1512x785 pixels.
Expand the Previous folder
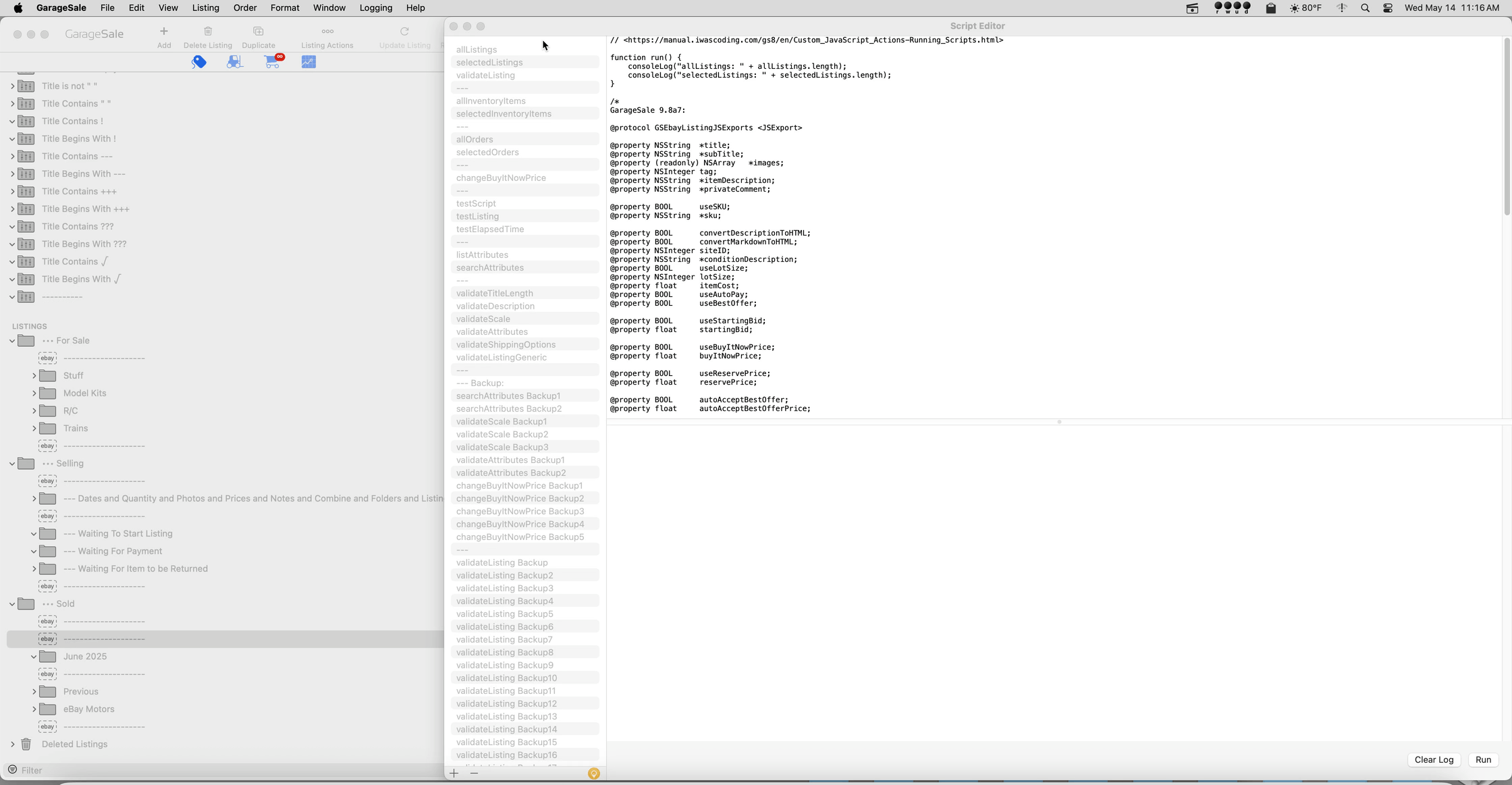point(34,691)
